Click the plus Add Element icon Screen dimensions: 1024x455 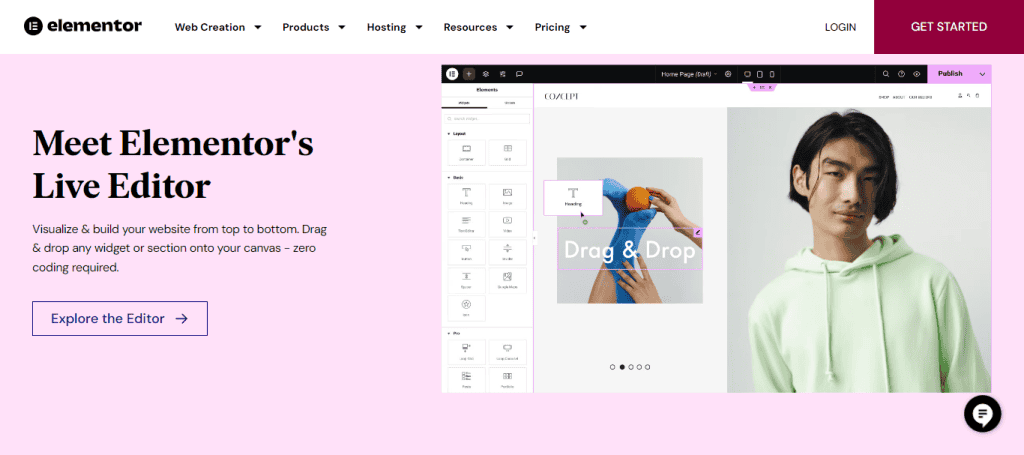click(469, 74)
